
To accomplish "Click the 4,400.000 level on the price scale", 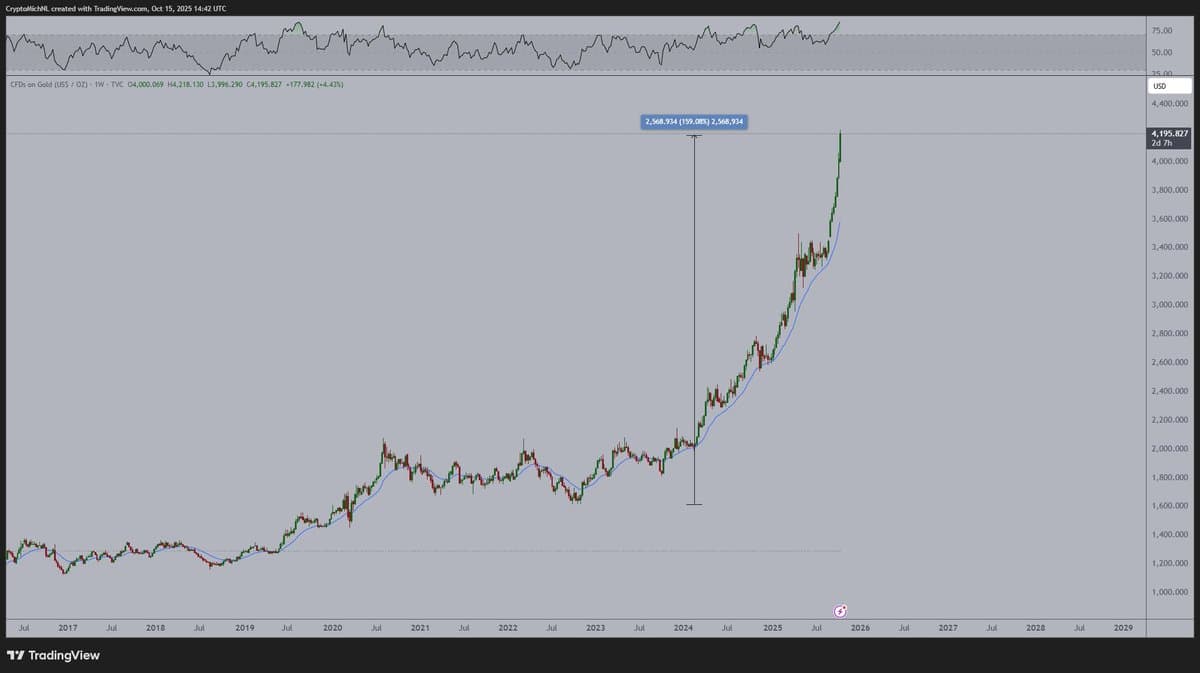I will pyautogui.click(x=1168, y=103).
